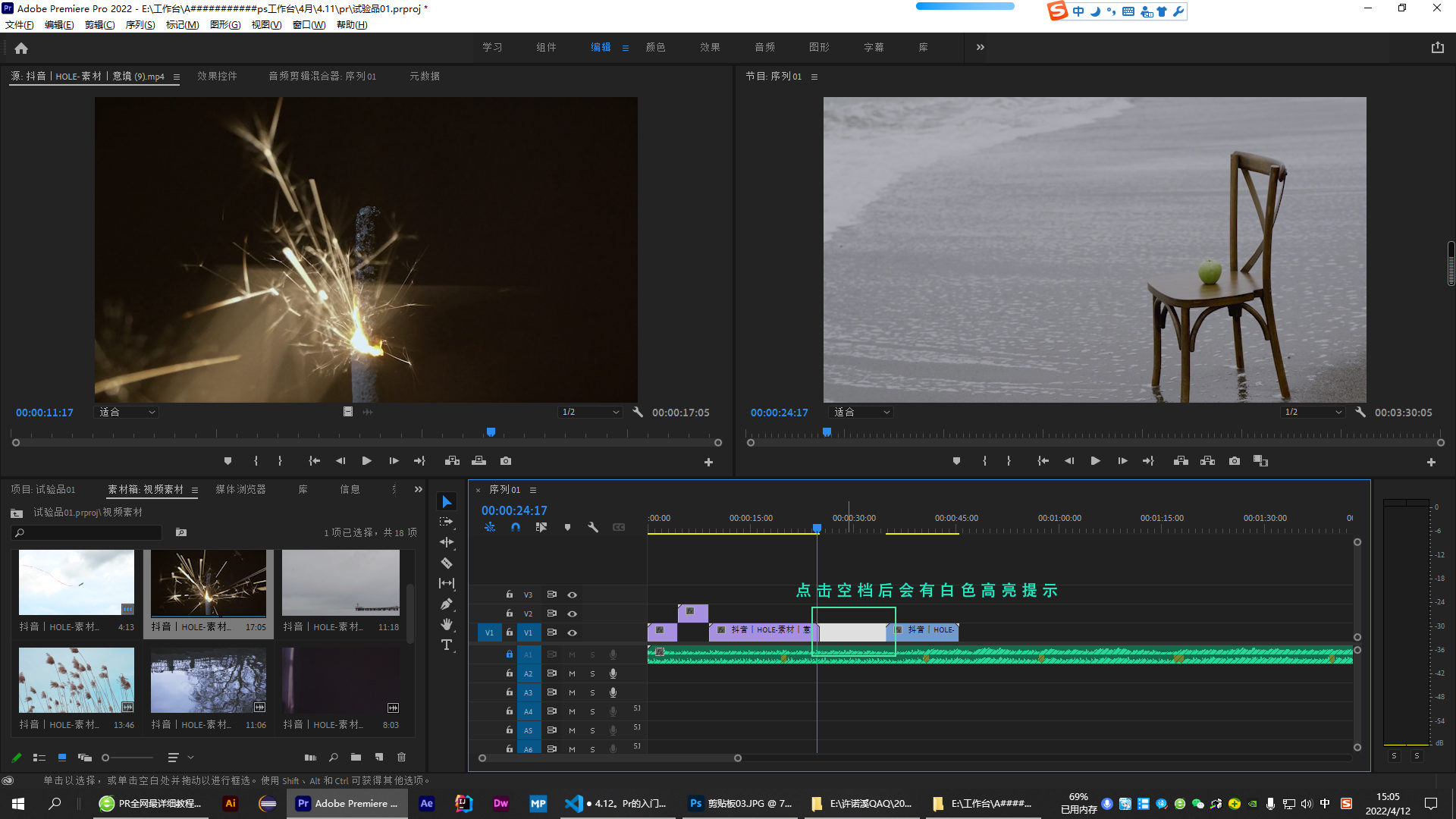Screen dimensions: 1456x819
Task: Toggle lock on track A1
Action: coord(510,654)
